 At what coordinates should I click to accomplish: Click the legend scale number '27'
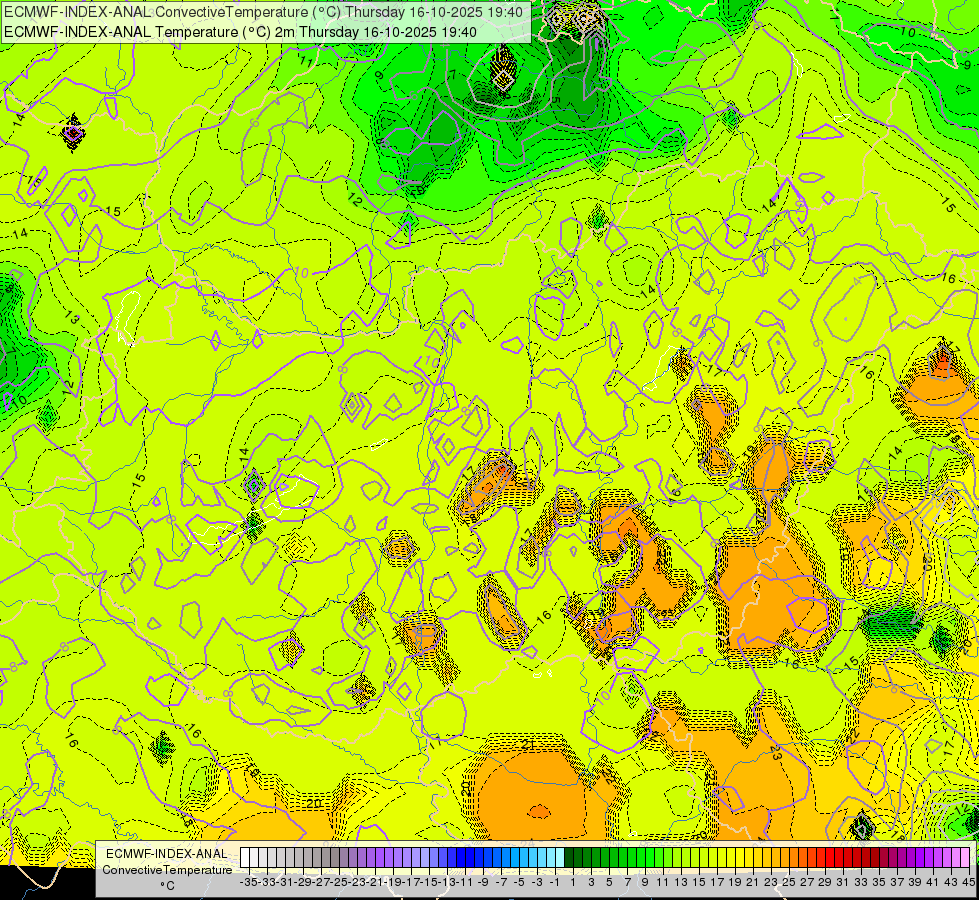tap(807, 882)
